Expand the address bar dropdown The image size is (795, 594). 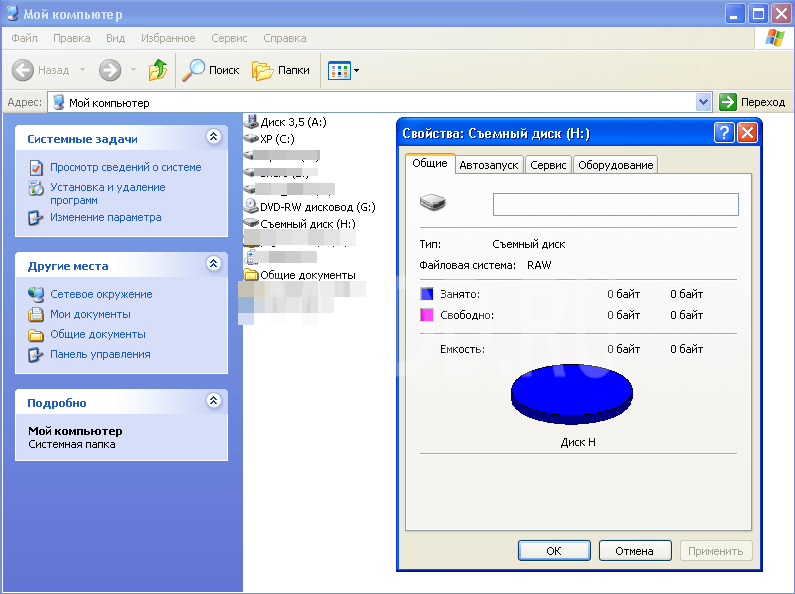[703, 102]
